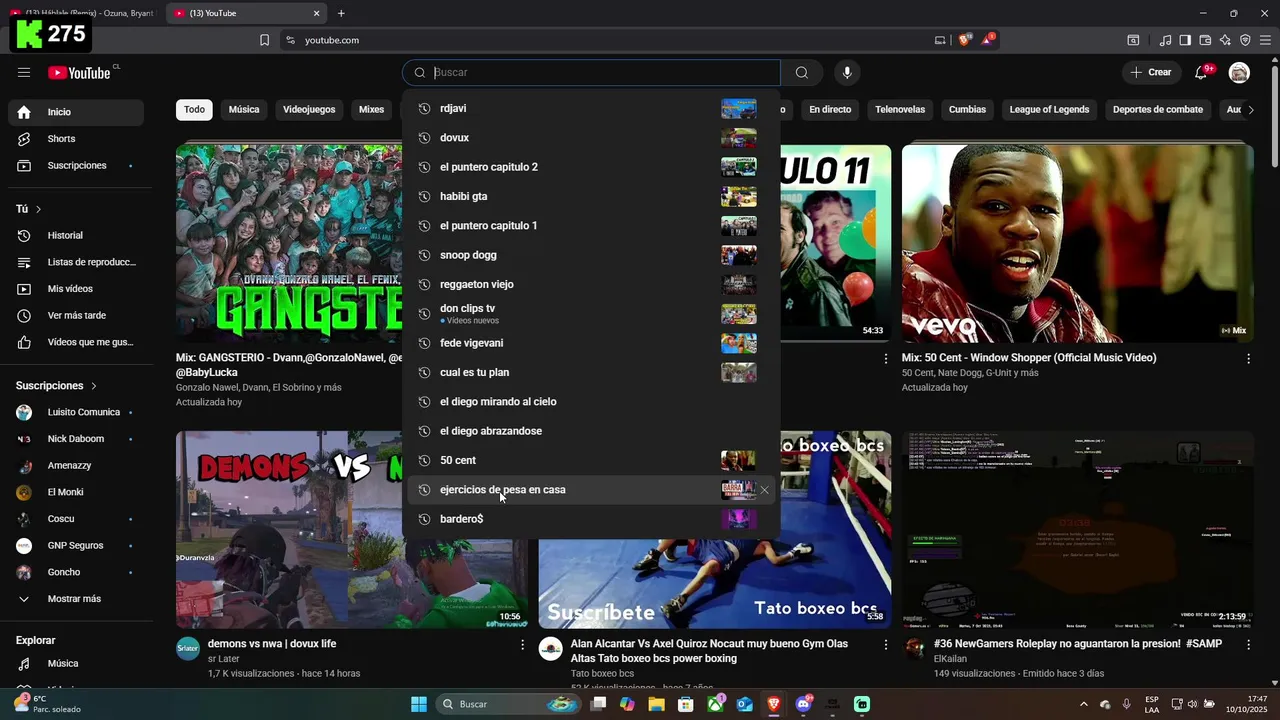
Task: Select the En directo filter chip
Action: pyautogui.click(x=830, y=110)
